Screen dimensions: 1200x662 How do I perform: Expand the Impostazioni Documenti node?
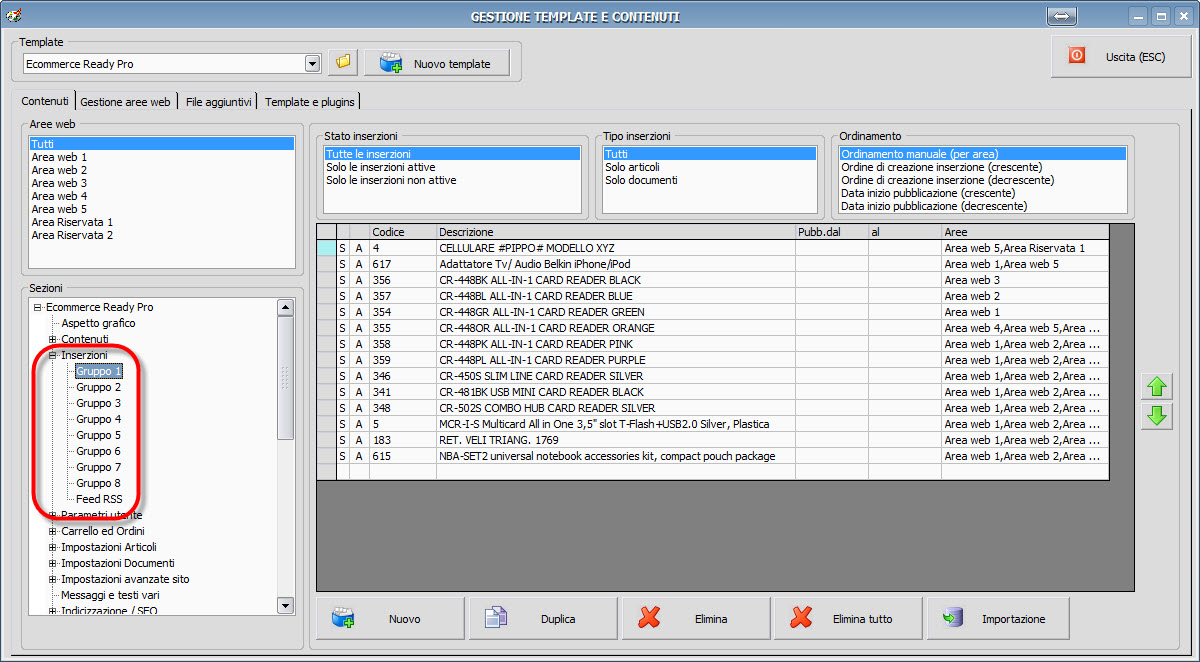point(53,563)
